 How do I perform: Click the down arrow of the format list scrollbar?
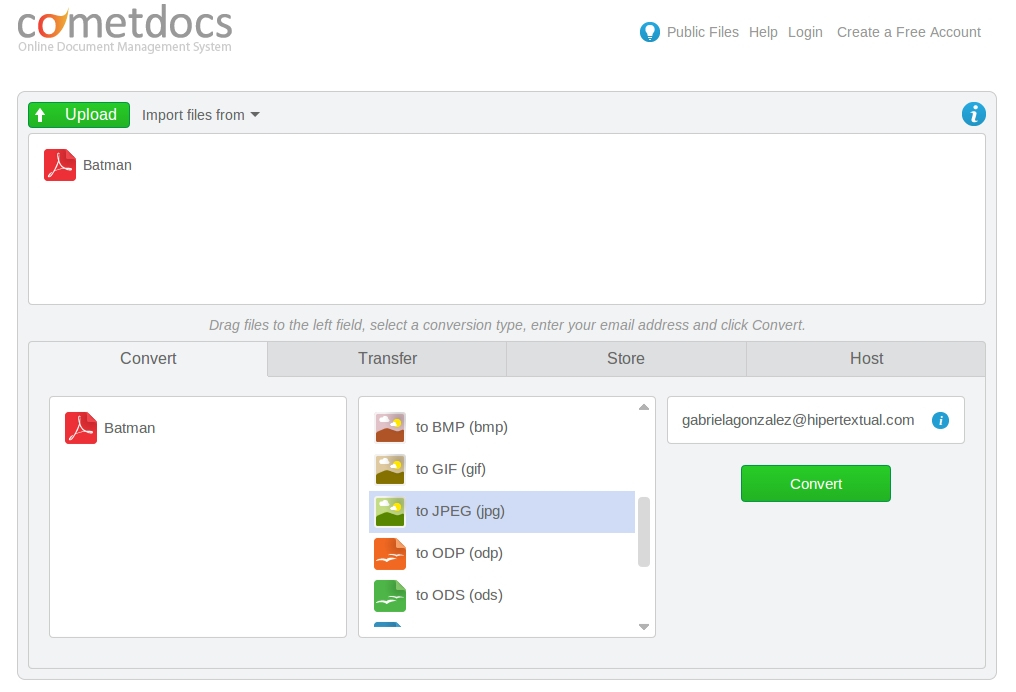coord(643,627)
